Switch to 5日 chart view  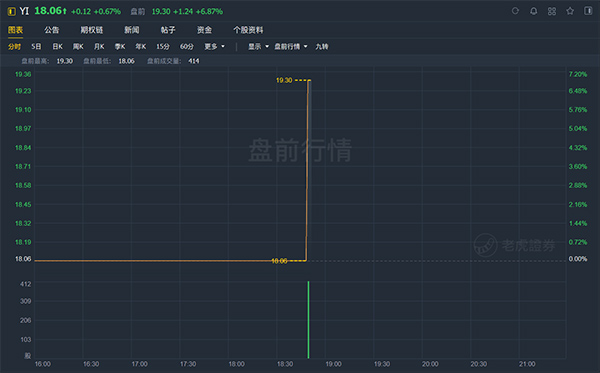pos(36,47)
